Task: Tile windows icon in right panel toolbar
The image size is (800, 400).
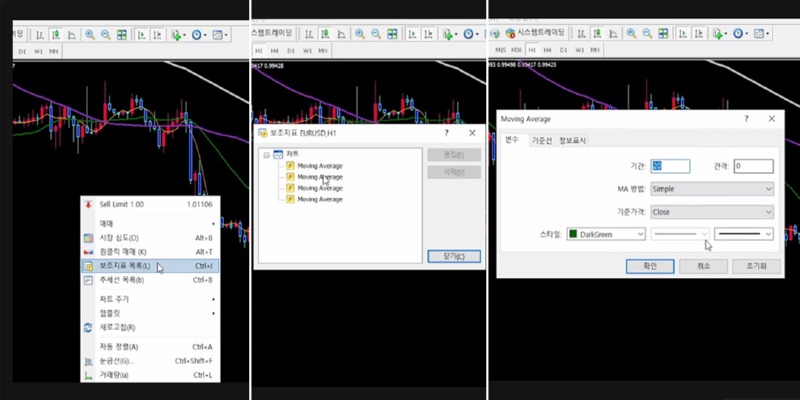Action: click(x=663, y=34)
